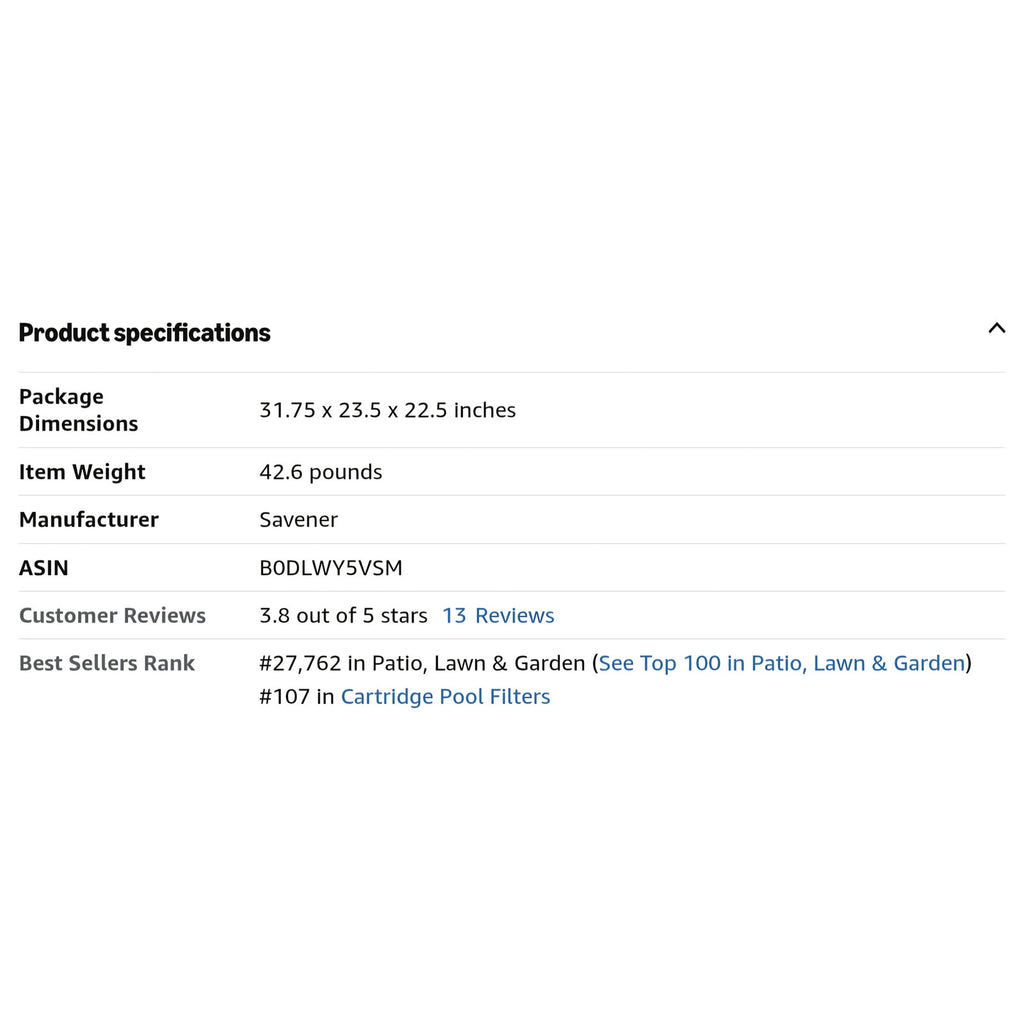Click the Best Sellers Rank label
Screen dimensions: 1024x1024
click(x=107, y=663)
